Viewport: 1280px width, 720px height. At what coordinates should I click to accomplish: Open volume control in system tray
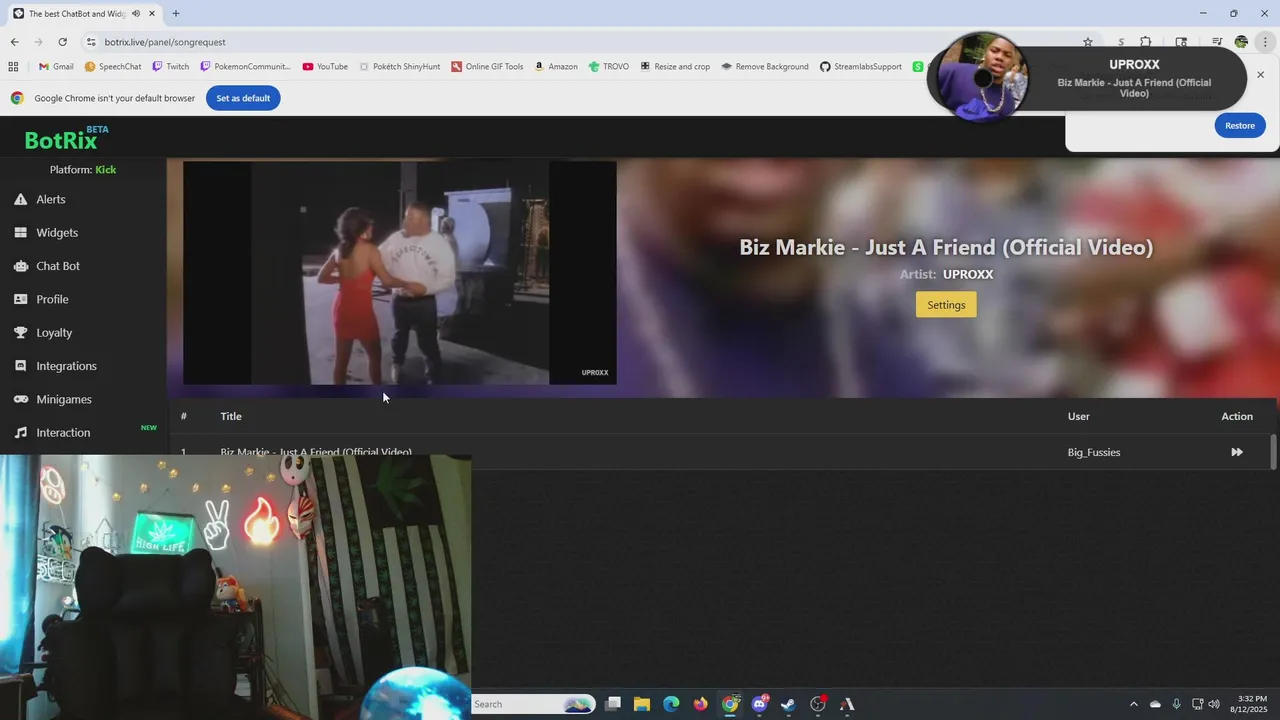pos(1214,704)
